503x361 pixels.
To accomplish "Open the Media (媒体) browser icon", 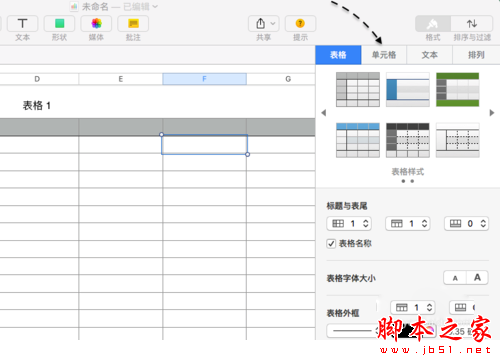I will pyautogui.click(x=96, y=24).
